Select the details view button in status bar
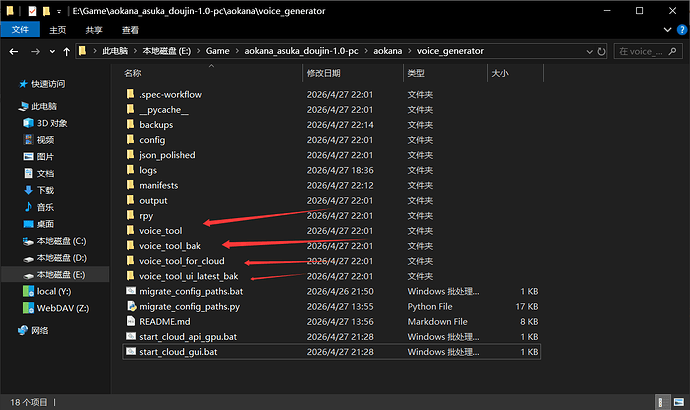The width and height of the screenshot is (690, 410). 663,402
